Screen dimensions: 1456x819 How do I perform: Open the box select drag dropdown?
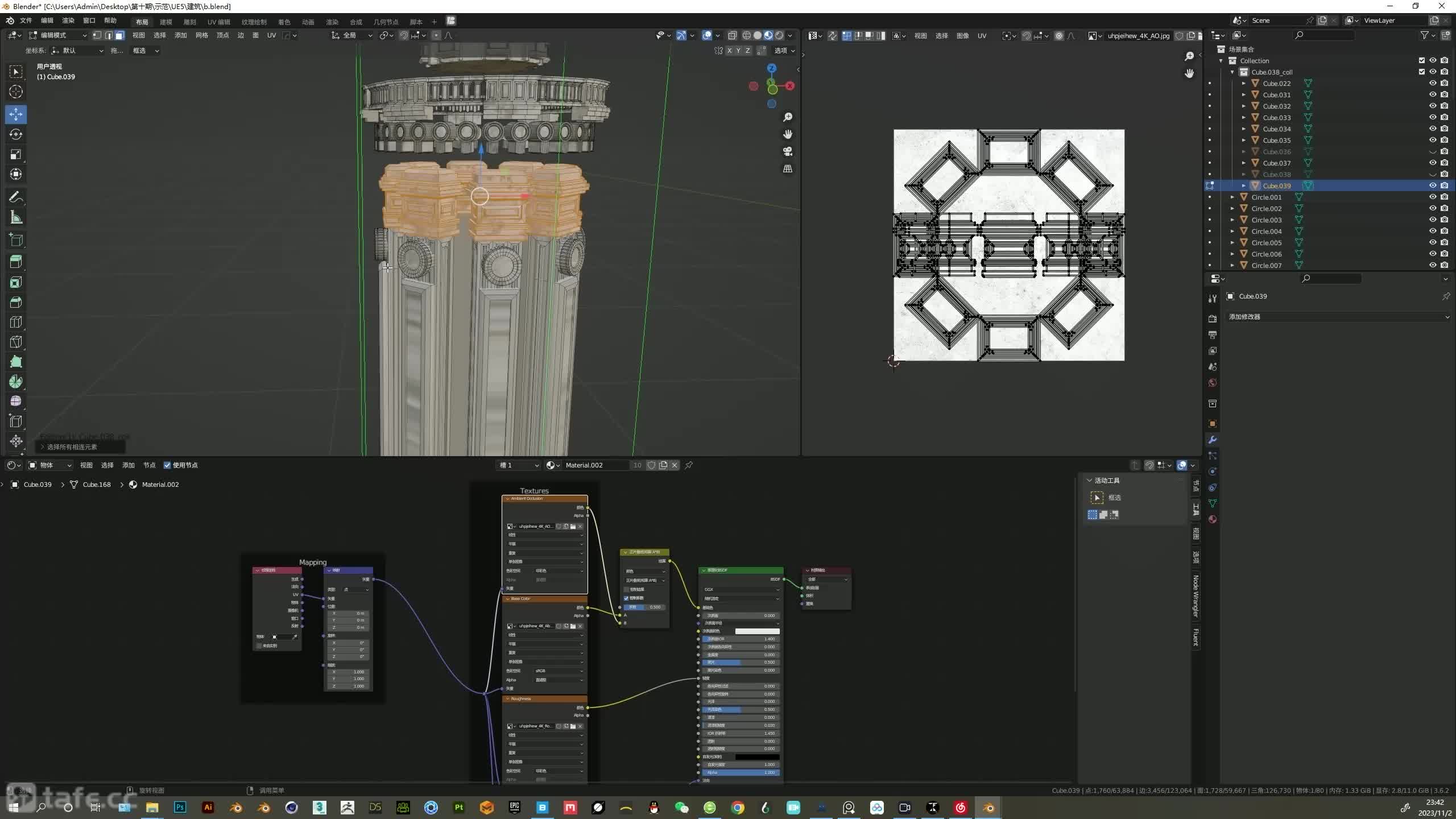146,51
